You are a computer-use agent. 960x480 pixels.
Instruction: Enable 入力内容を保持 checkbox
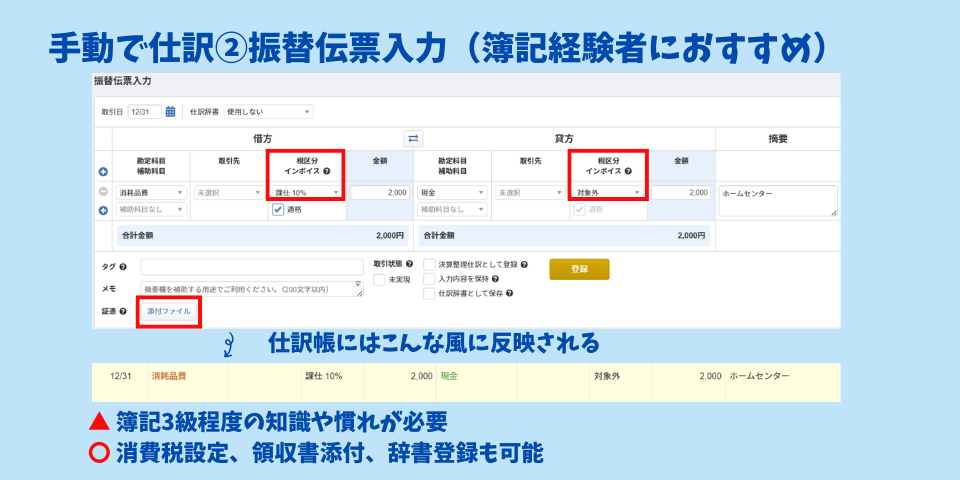point(429,279)
